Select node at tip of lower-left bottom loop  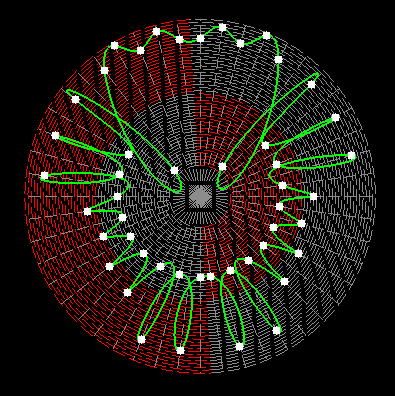[141, 339]
